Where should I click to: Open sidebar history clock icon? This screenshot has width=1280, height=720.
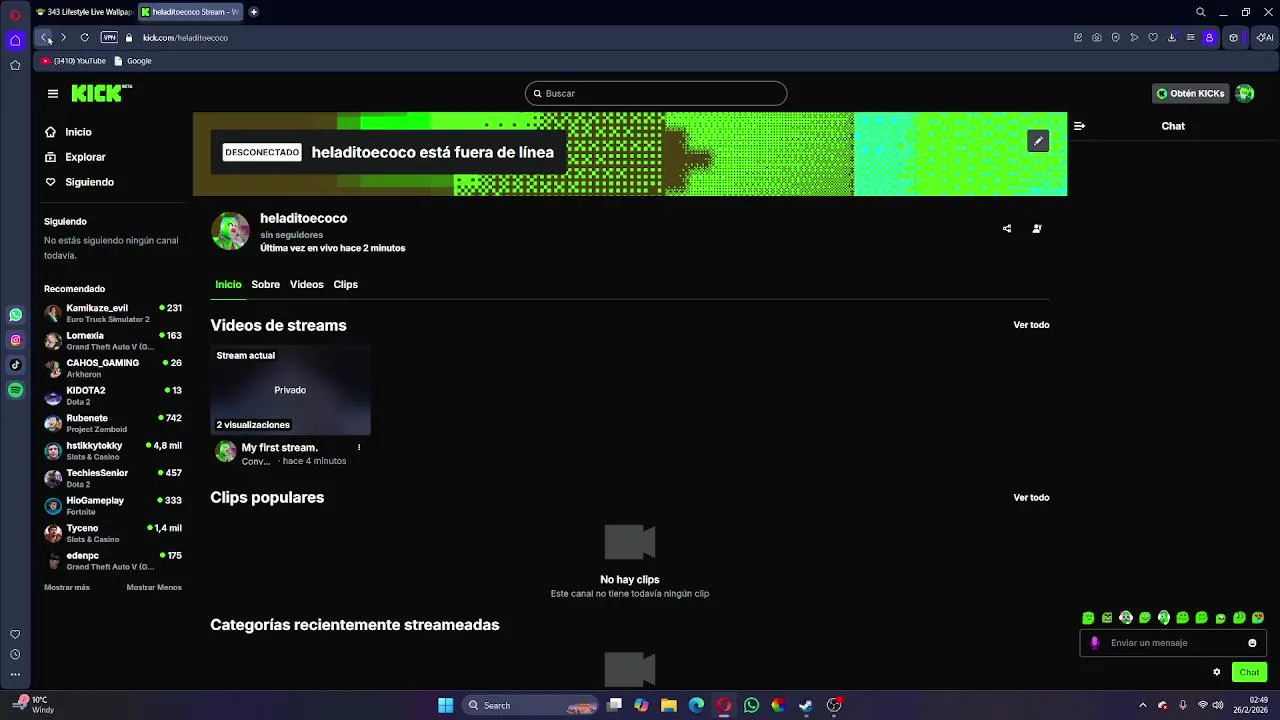(x=15, y=655)
